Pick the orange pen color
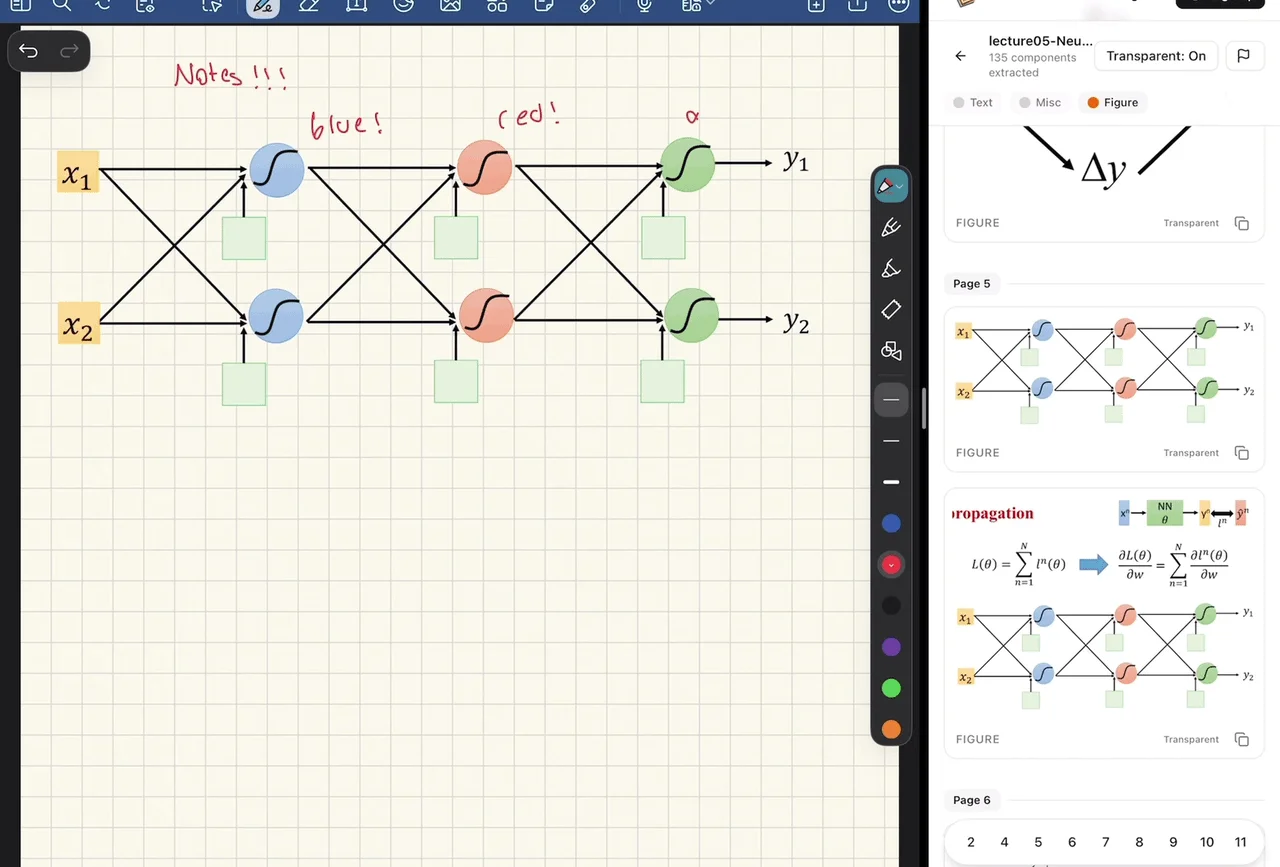The width and height of the screenshot is (1280, 867). (891, 729)
